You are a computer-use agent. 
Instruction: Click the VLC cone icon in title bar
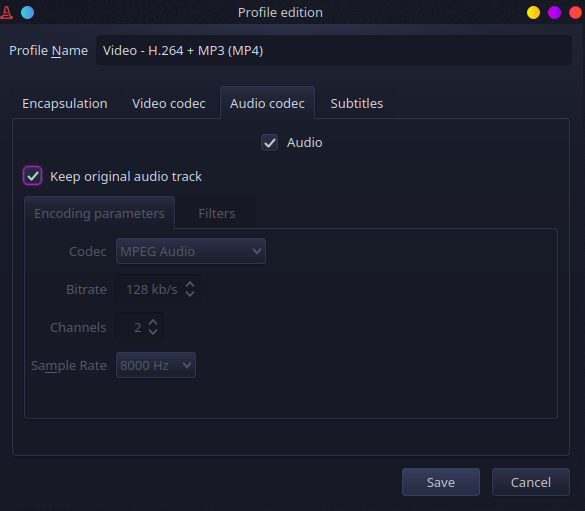pyautogui.click(x=6, y=13)
